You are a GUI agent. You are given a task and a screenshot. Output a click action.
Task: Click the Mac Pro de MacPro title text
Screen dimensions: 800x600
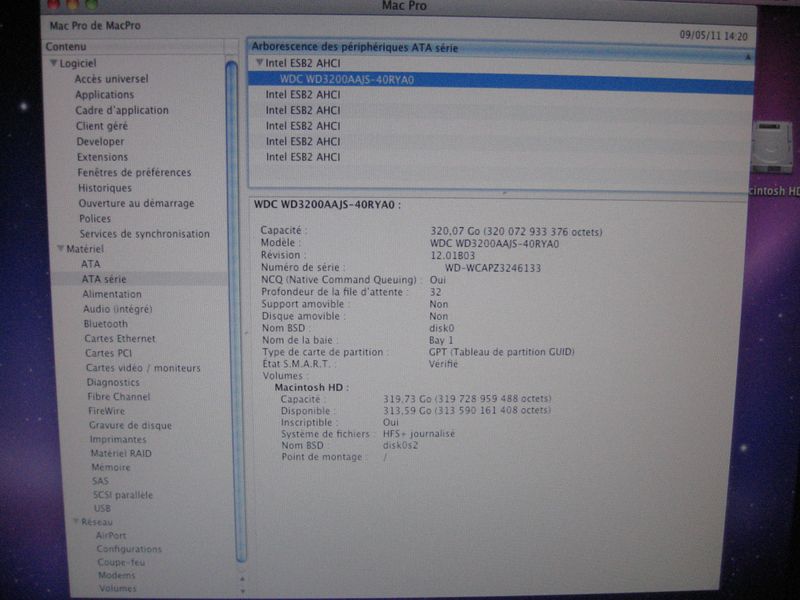95,26
